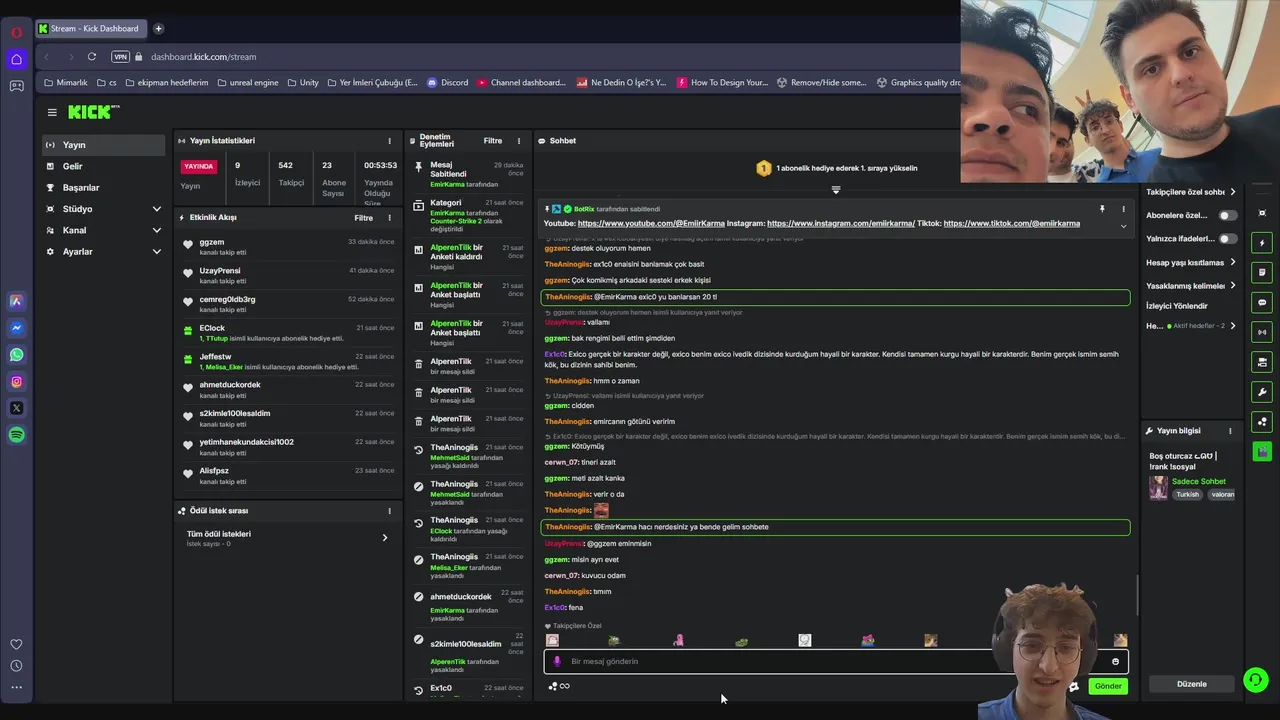Open pinned message three-dot menu
The width and height of the screenshot is (1280, 720).
(x=1123, y=209)
